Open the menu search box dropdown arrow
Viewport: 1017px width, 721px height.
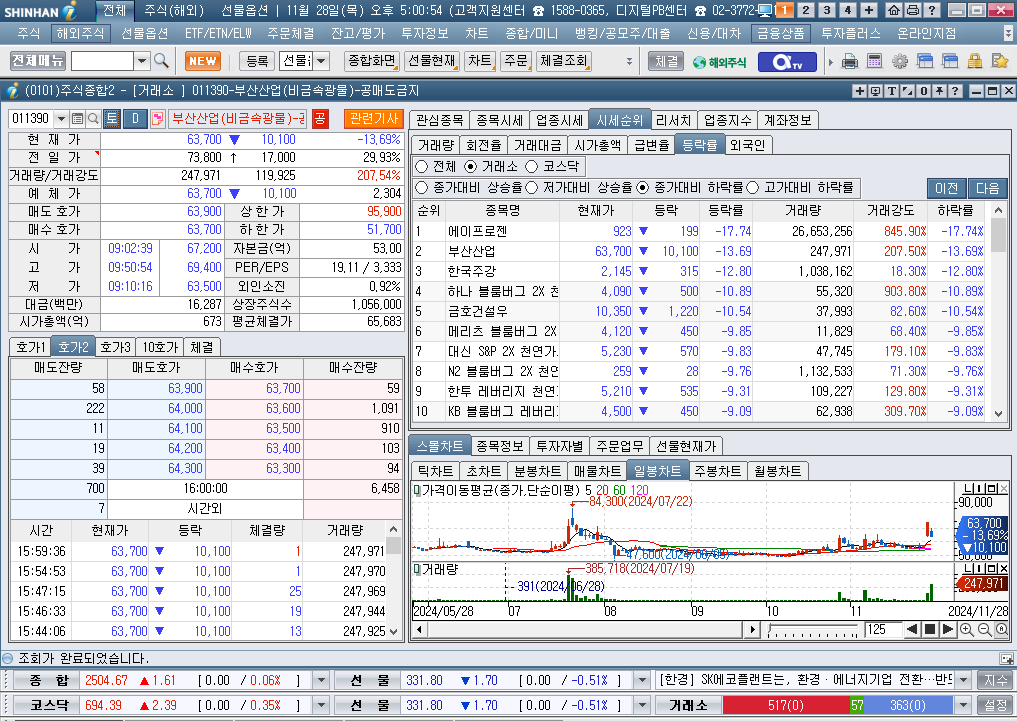pos(142,61)
